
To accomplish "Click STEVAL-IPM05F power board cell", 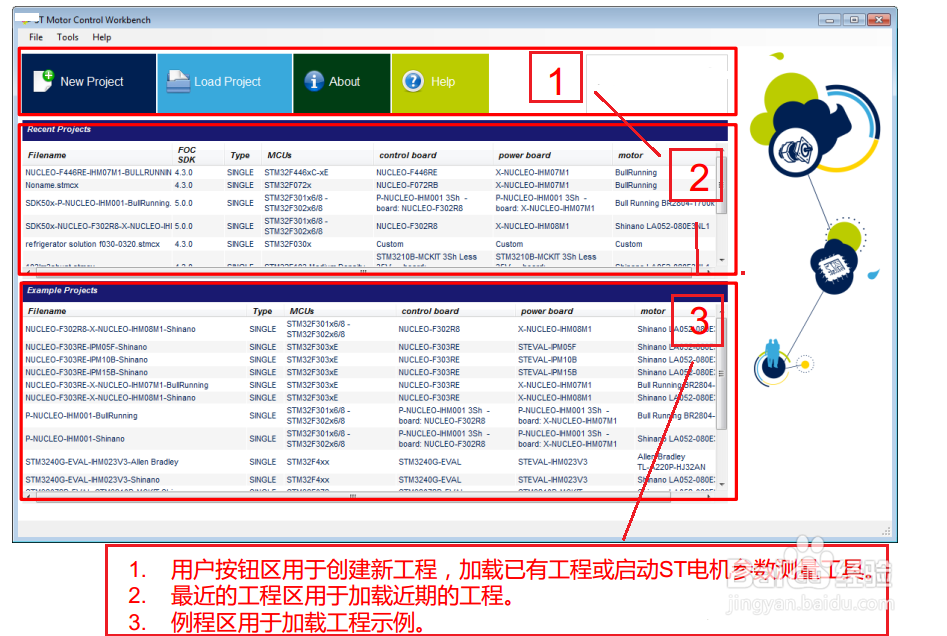I will coord(547,347).
